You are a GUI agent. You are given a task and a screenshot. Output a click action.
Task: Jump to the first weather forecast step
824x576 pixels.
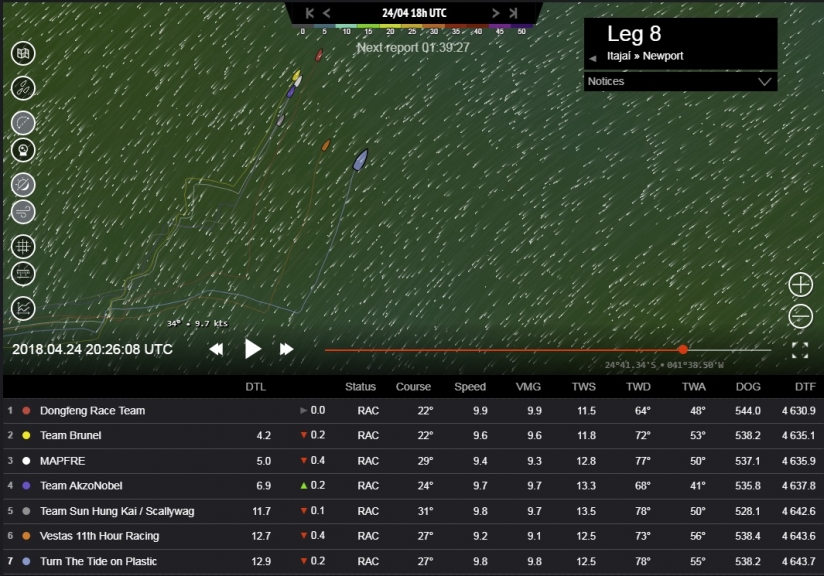(x=310, y=13)
